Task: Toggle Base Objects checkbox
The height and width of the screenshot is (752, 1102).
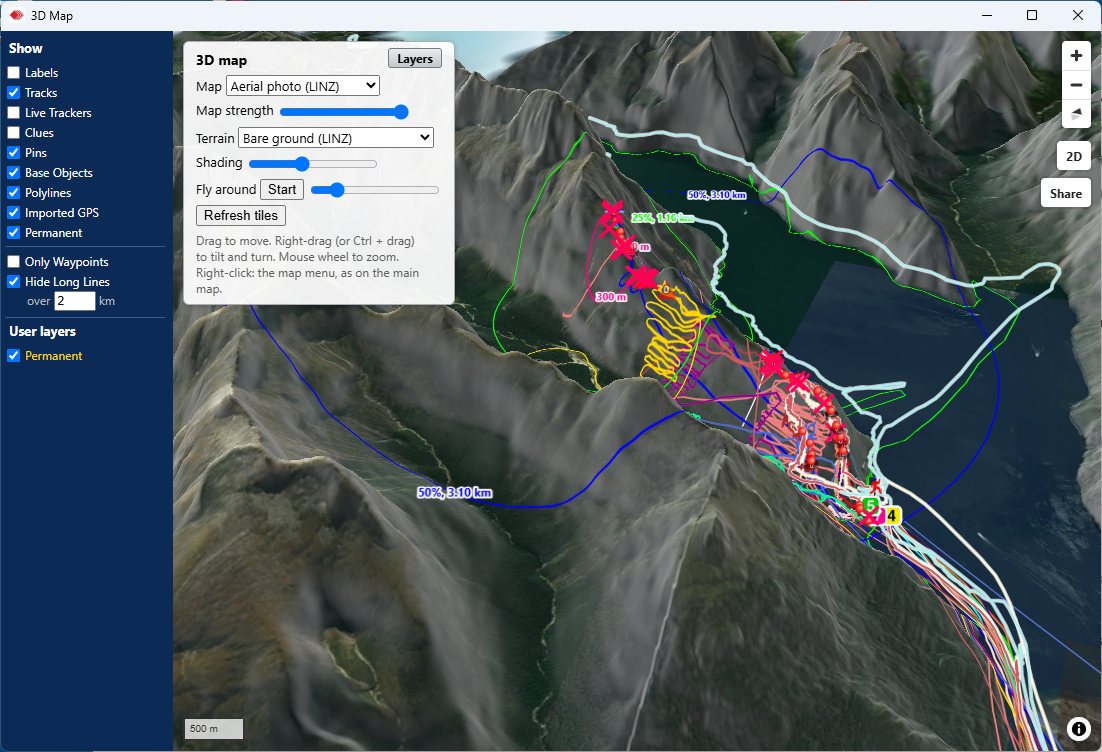Action: (x=13, y=173)
